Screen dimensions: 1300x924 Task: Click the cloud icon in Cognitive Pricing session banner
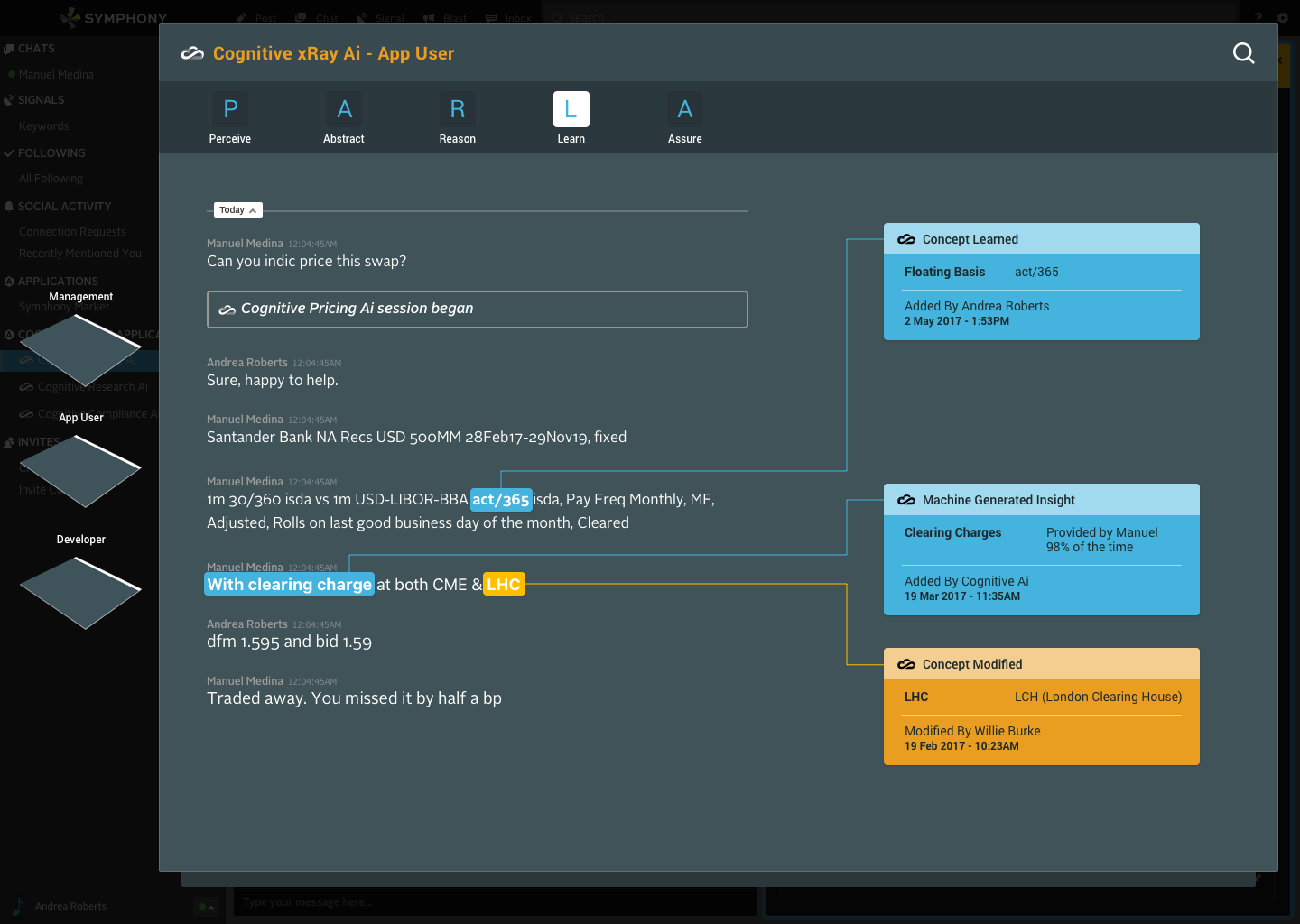pyautogui.click(x=227, y=310)
